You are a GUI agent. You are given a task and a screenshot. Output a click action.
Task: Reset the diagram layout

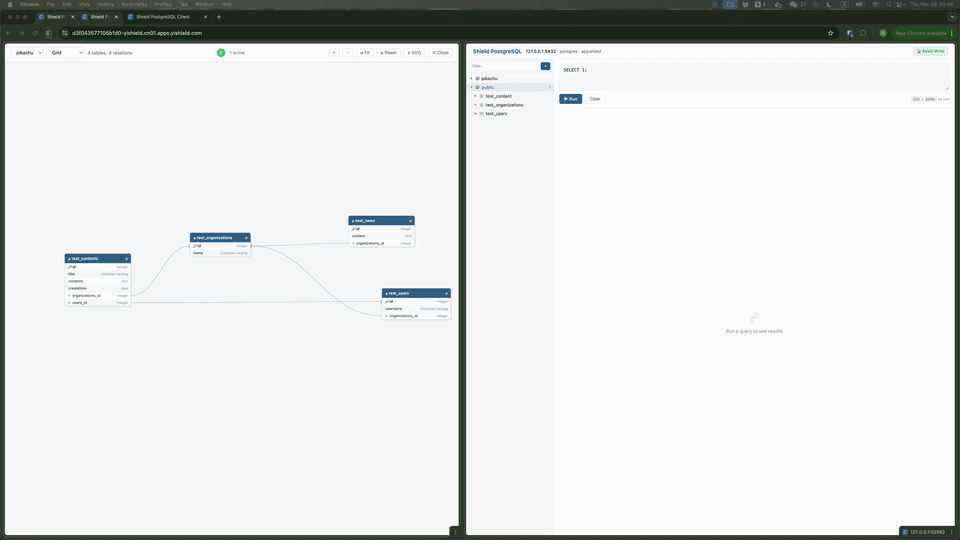tap(388, 53)
